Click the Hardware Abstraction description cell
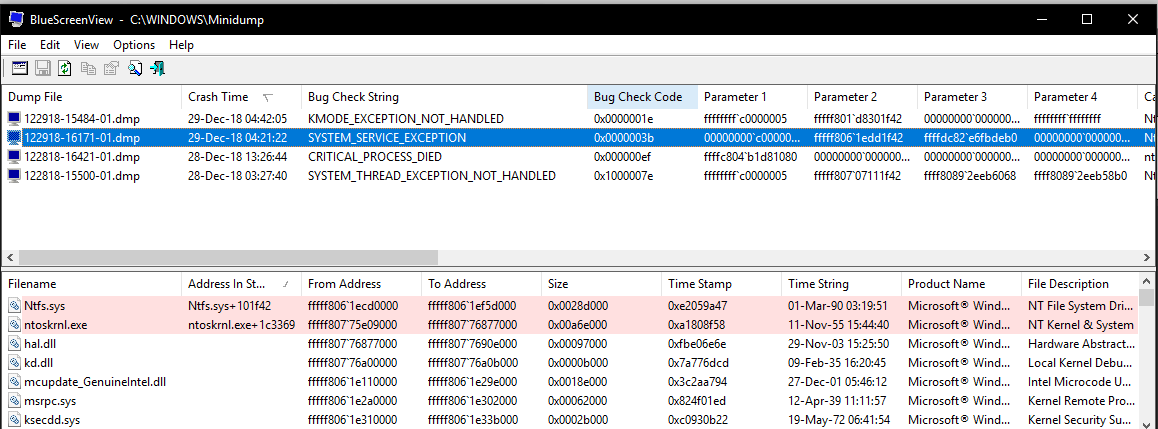This screenshot has height=429, width=1158. tap(1080, 343)
